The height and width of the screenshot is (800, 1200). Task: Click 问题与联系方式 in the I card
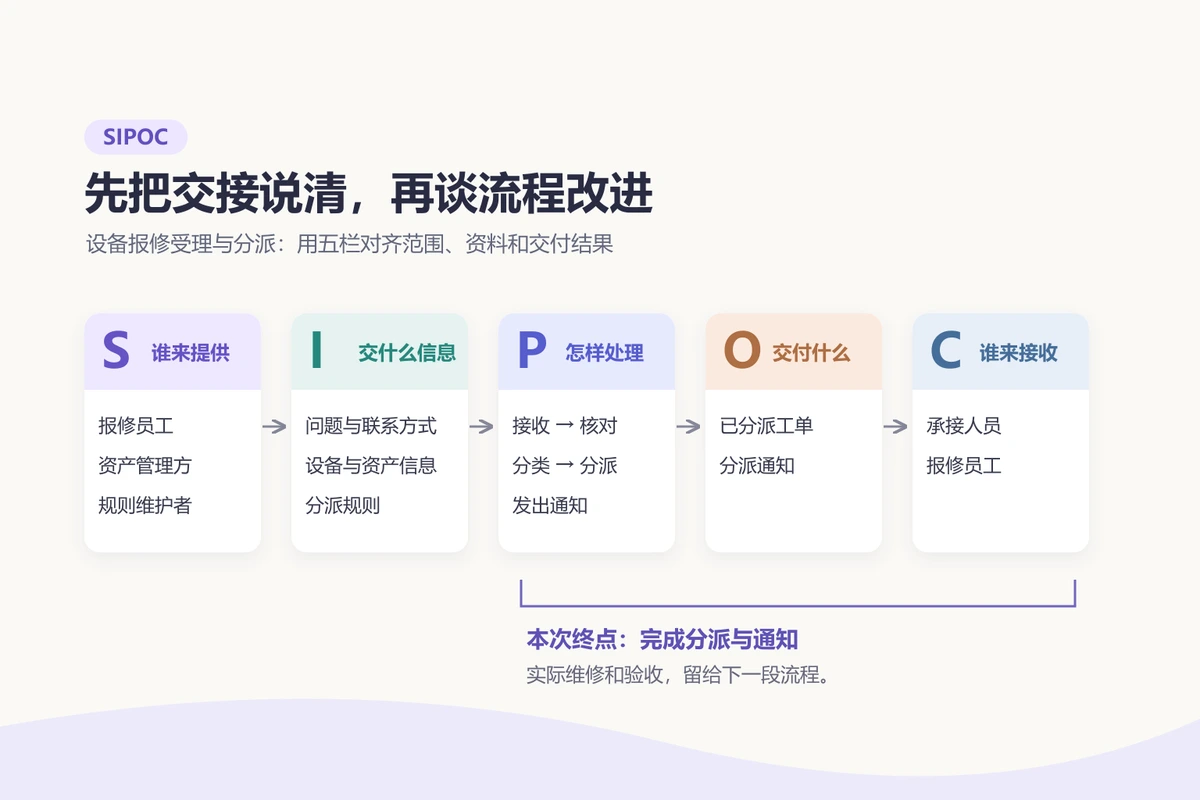(371, 426)
